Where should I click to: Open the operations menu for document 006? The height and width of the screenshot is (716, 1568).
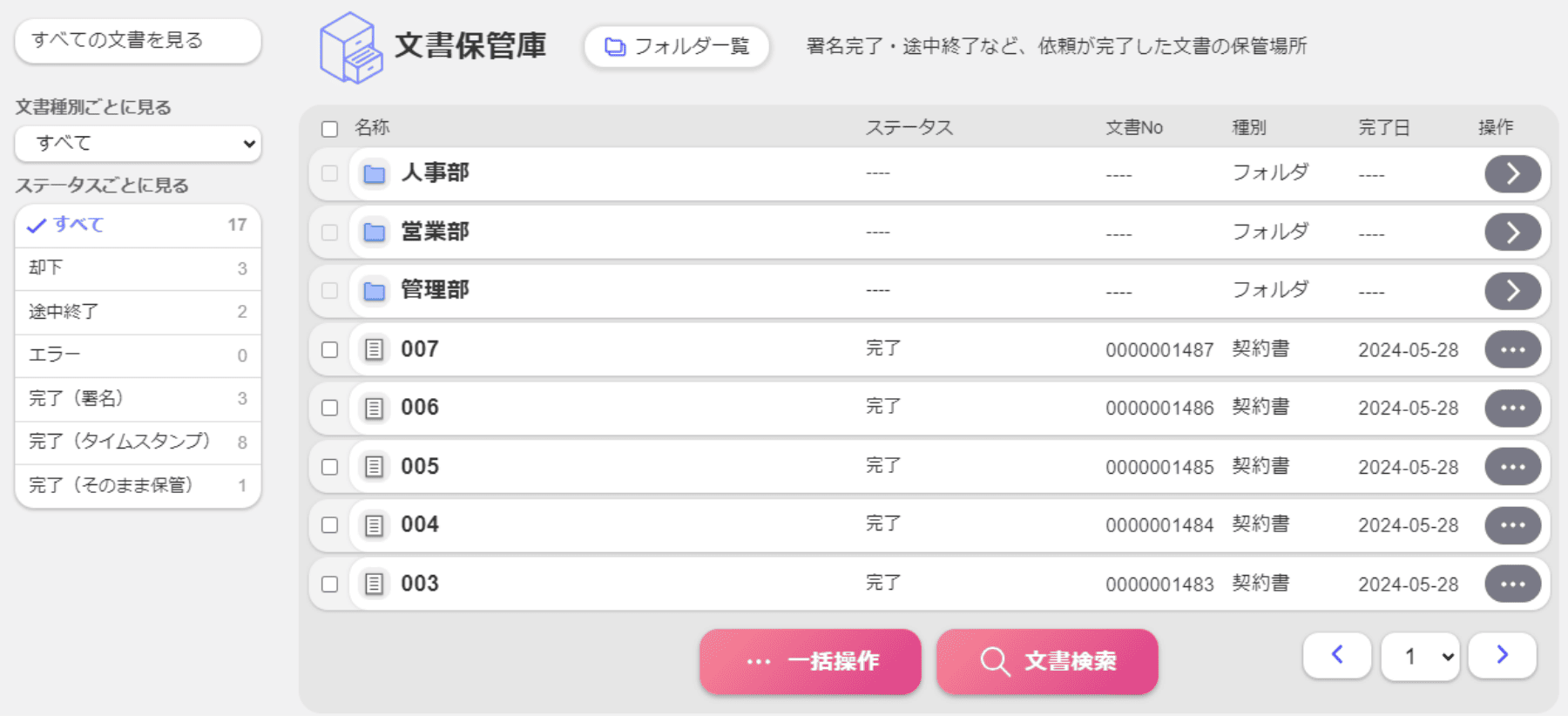point(1513,407)
